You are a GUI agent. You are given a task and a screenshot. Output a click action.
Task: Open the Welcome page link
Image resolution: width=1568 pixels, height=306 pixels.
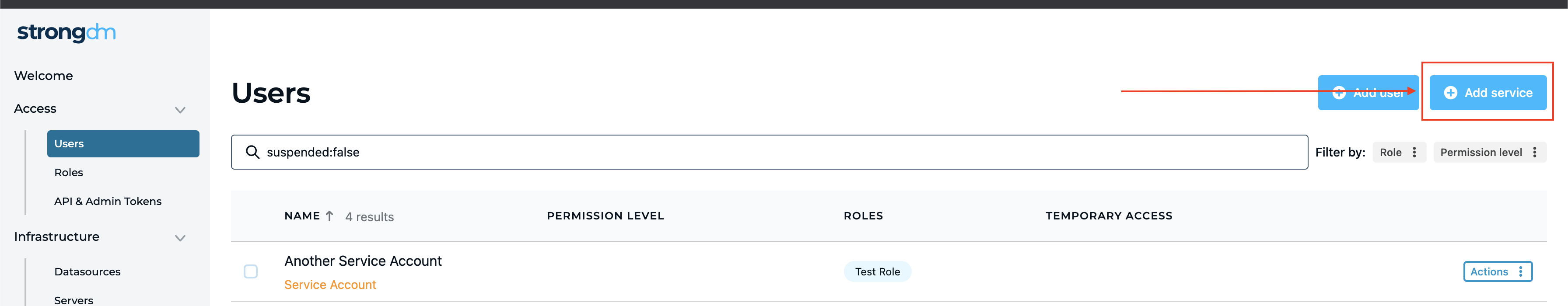(43, 76)
